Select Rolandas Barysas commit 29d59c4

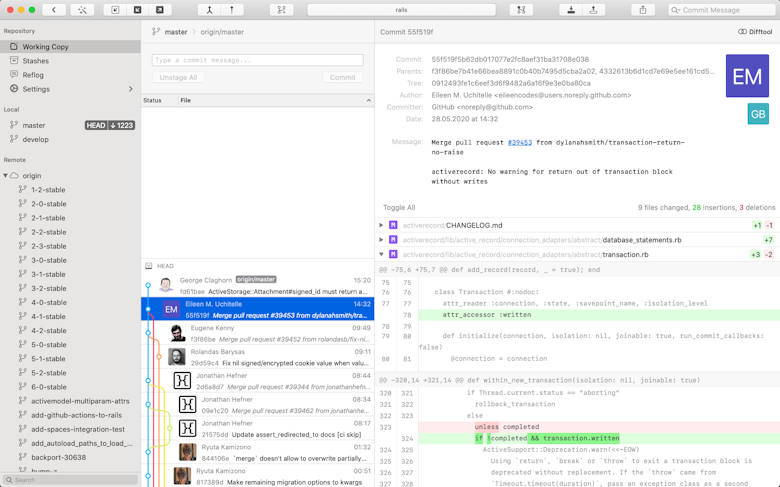pos(258,357)
